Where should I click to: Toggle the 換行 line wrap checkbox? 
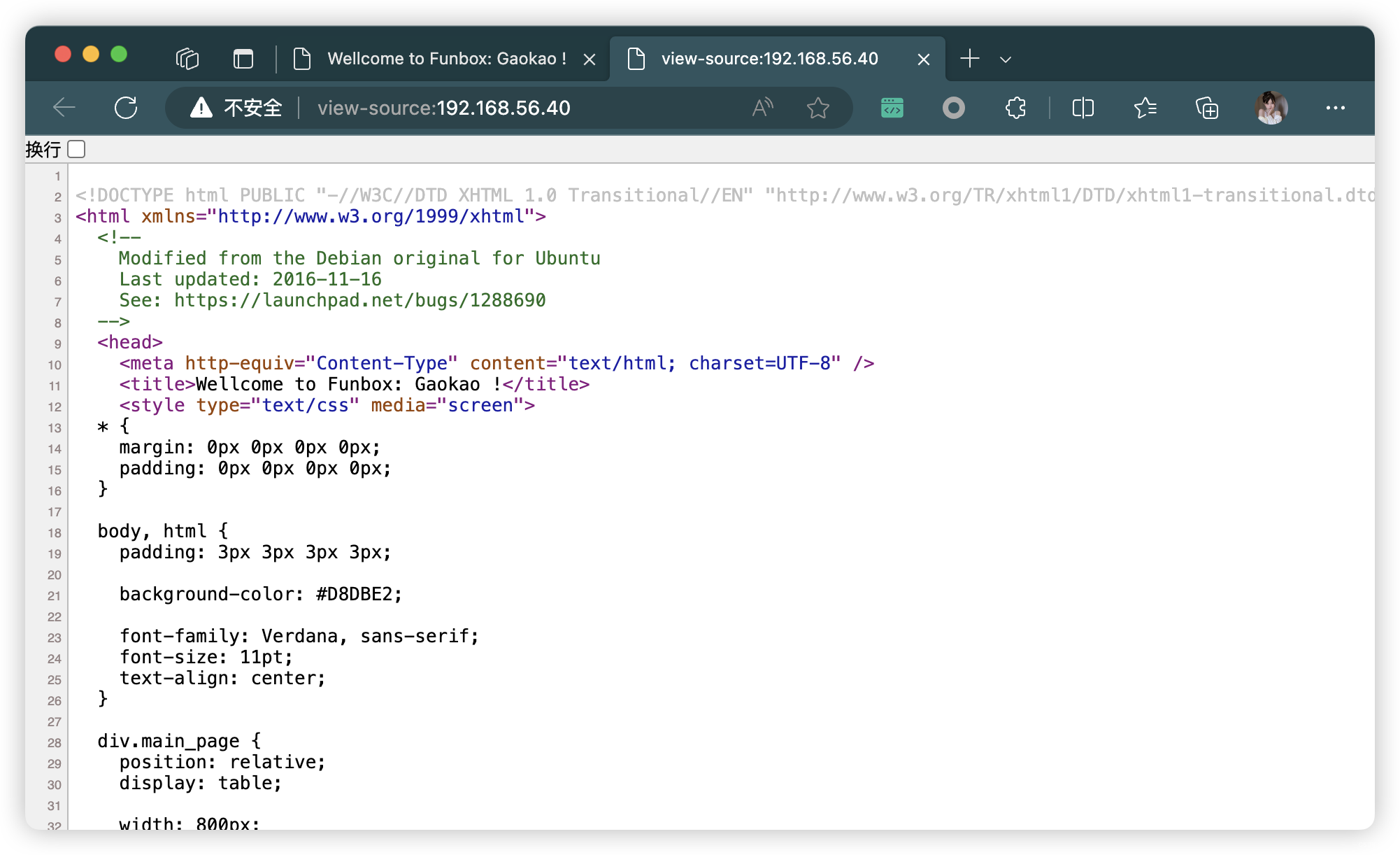(80, 148)
